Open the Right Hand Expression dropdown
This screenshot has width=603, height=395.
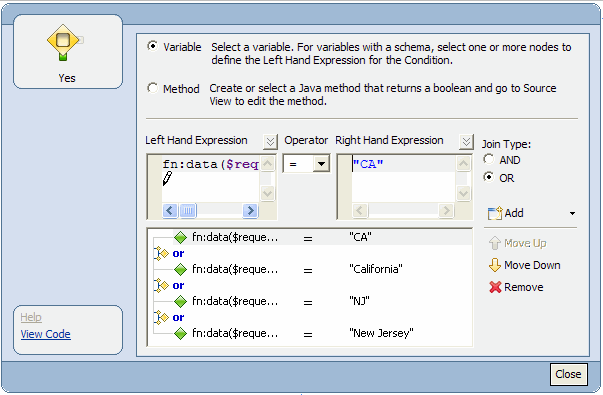click(x=466, y=142)
